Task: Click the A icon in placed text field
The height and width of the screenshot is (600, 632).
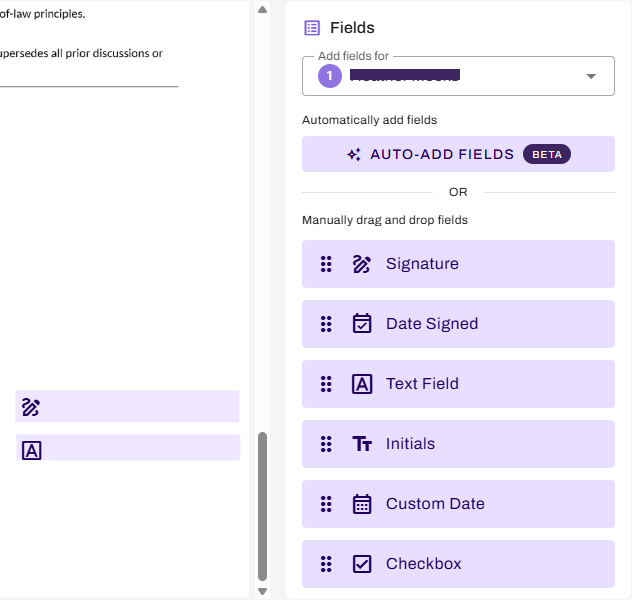Action: click(31, 451)
